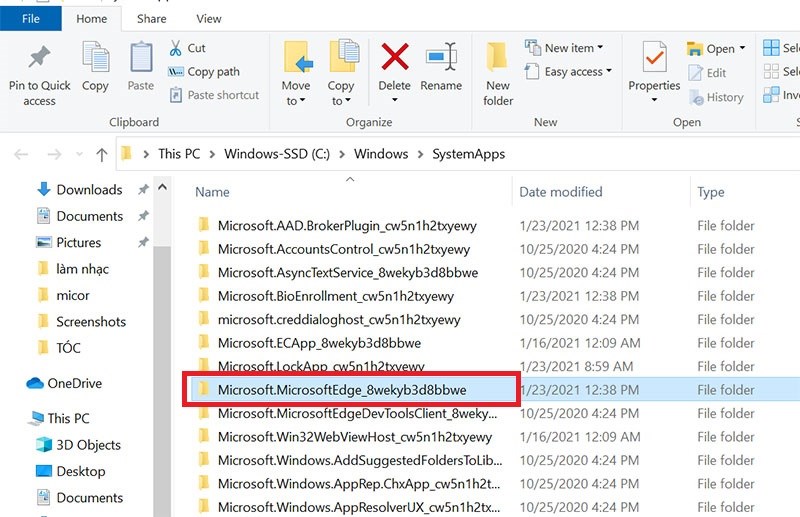Click the Pin to Quick access icon
This screenshot has width=800, height=517.
pos(39,57)
